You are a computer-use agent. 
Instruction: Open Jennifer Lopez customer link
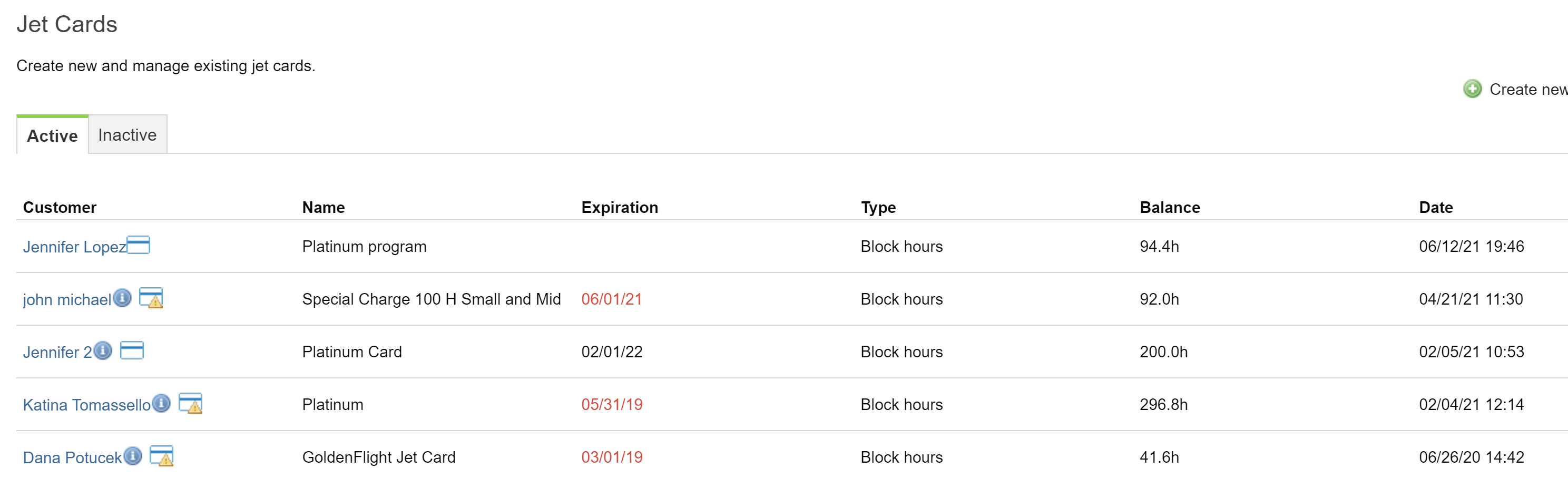[74, 247]
